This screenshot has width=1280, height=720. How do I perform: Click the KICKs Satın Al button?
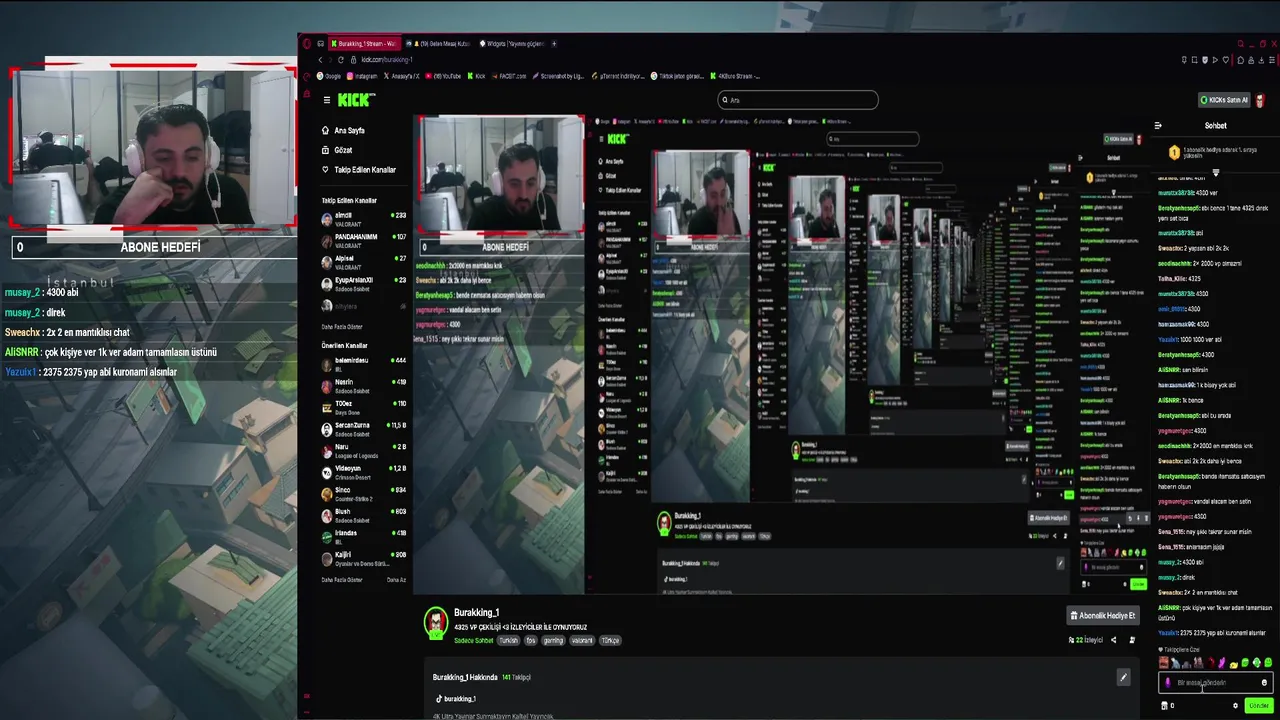(x=1224, y=100)
